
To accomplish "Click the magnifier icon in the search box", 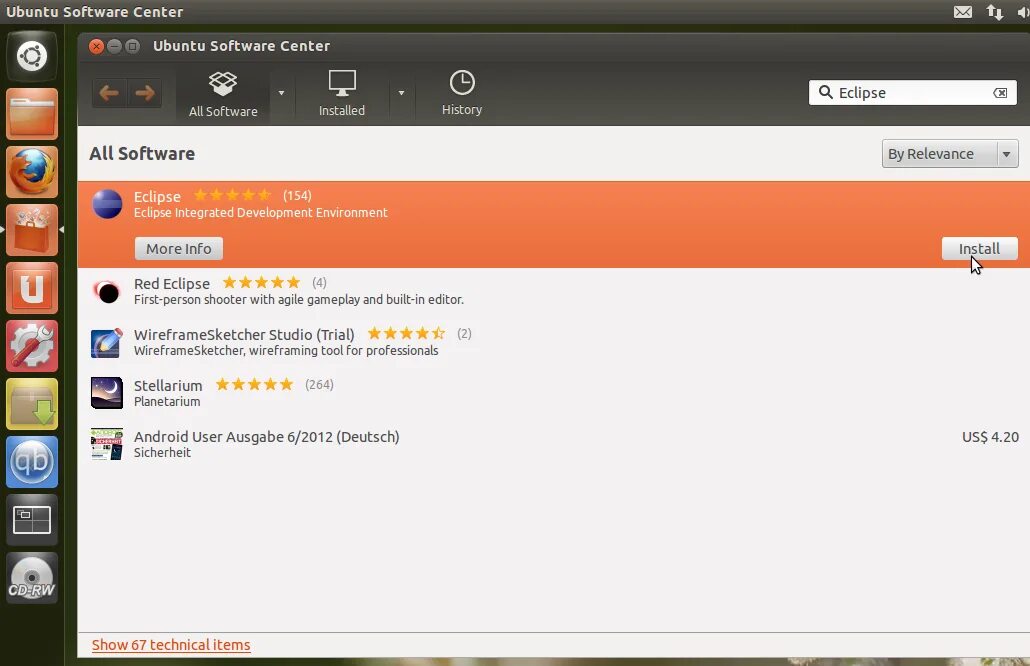I will pos(826,92).
